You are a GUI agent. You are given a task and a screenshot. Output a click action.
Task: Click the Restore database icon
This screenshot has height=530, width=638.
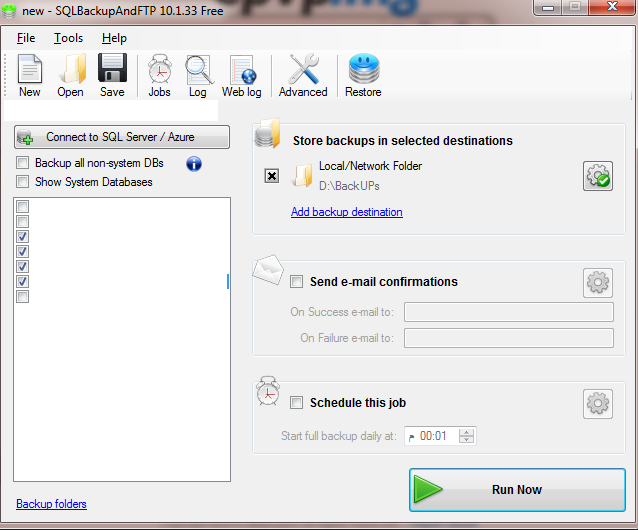point(363,76)
